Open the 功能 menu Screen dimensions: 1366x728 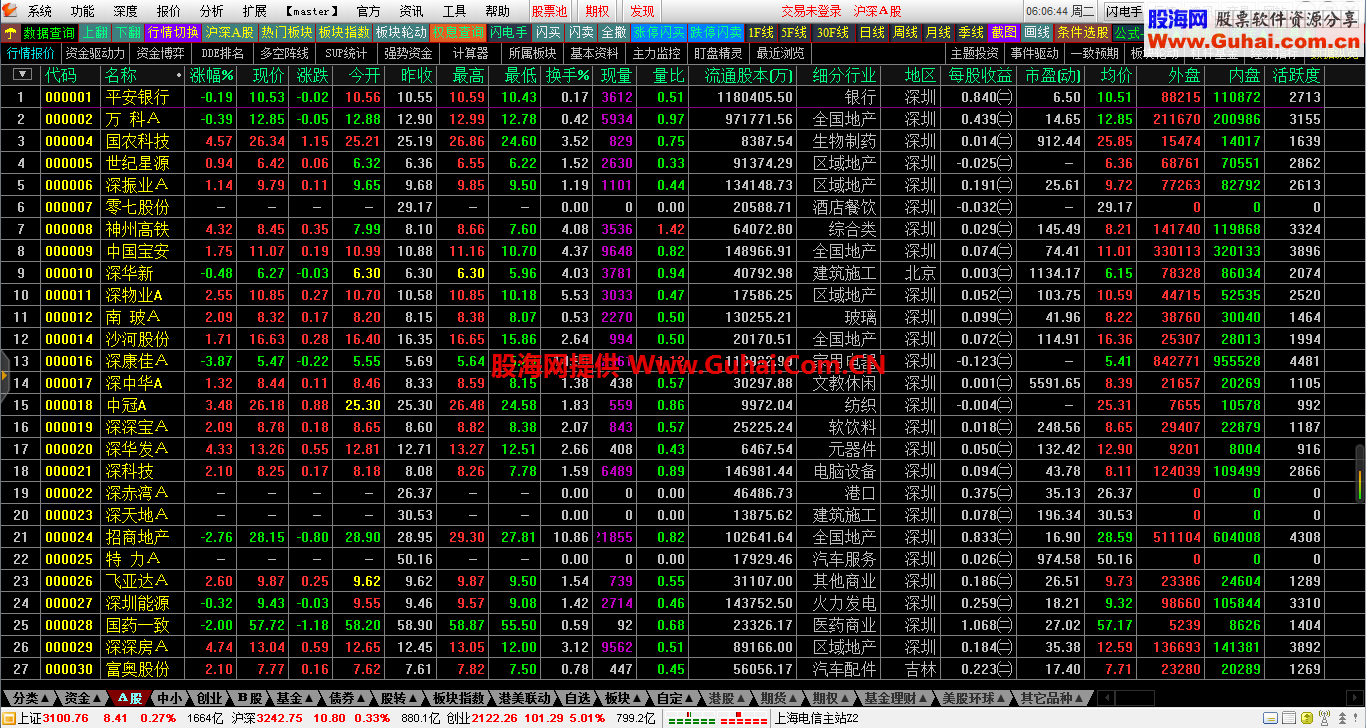(83, 11)
